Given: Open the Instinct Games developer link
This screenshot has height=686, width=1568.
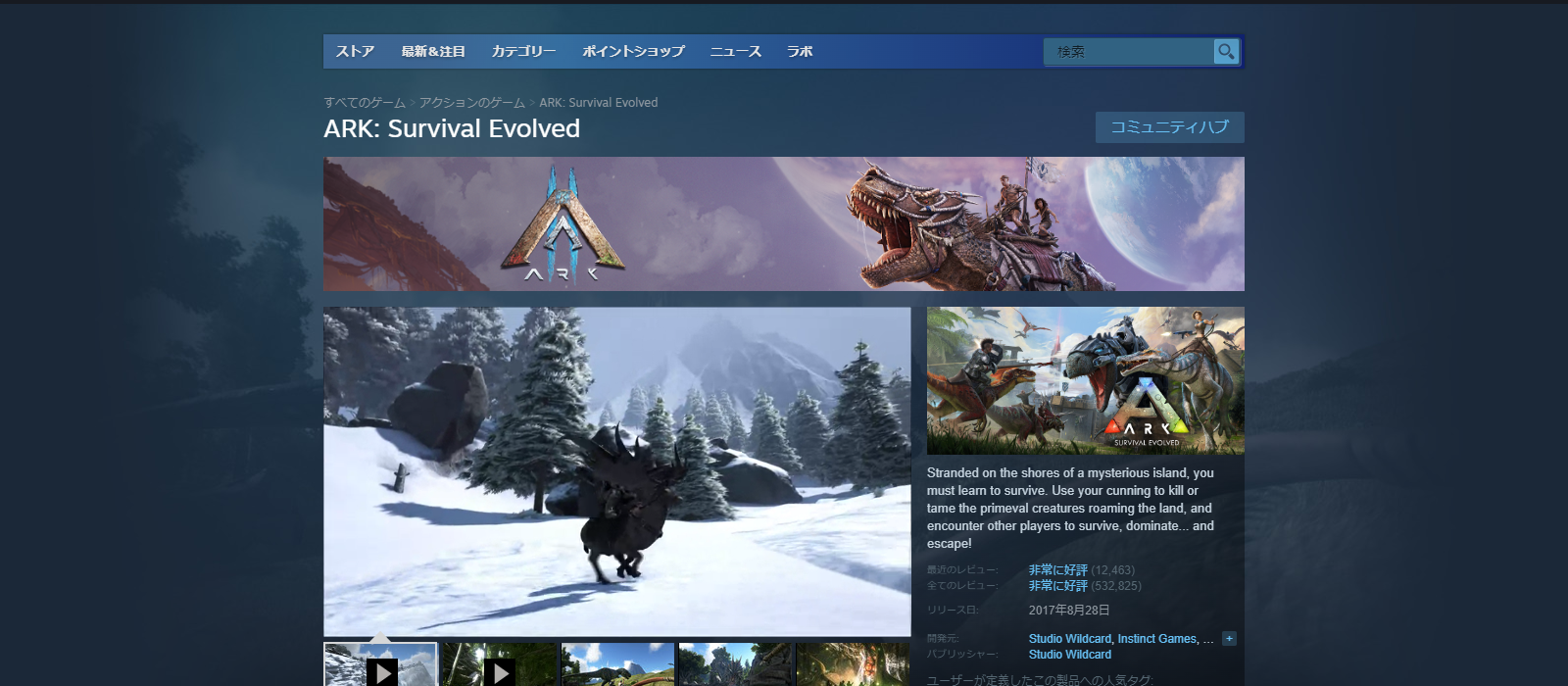Looking at the screenshot, I should click(1157, 639).
